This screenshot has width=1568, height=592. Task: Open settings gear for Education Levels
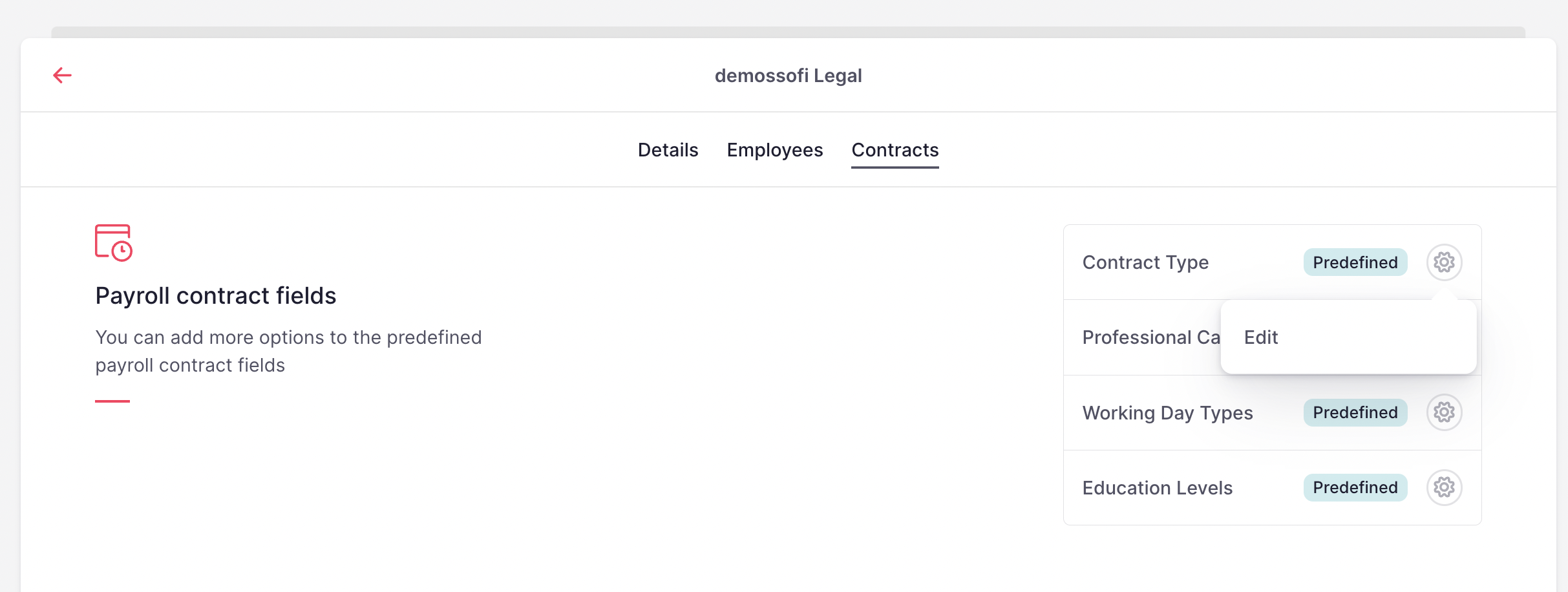coord(1445,487)
